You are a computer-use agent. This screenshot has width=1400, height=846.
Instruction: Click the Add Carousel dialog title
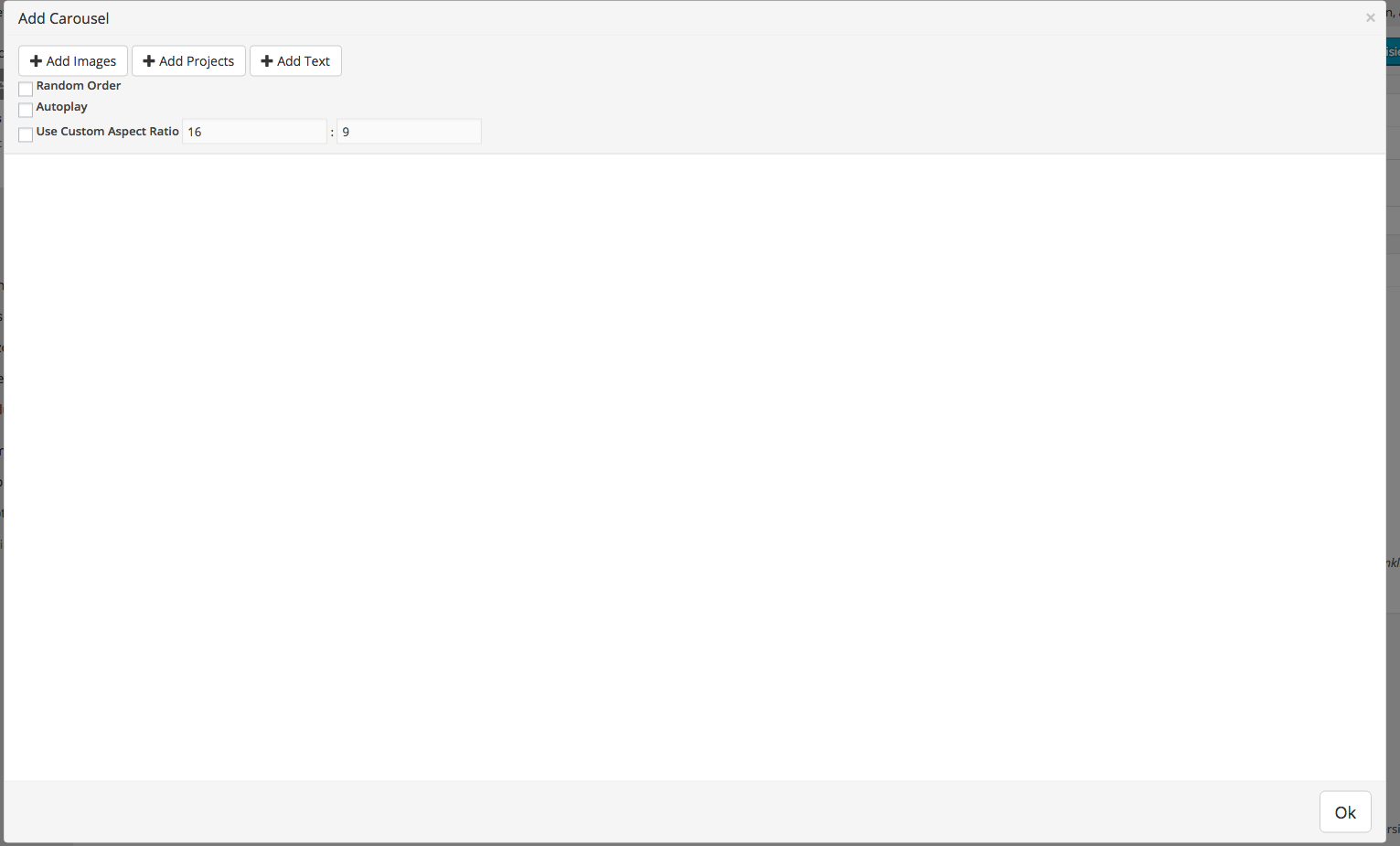(x=64, y=18)
